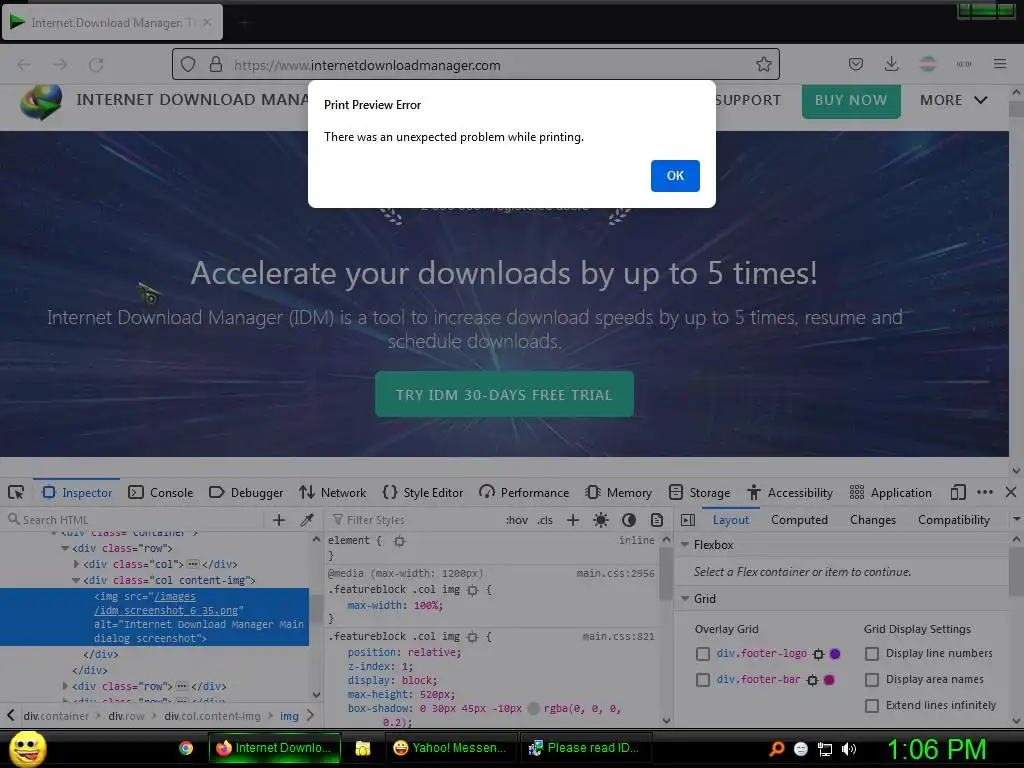Click OK in Print Preview Error dialog
Image resolution: width=1024 pixels, height=768 pixels.
tap(675, 176)
